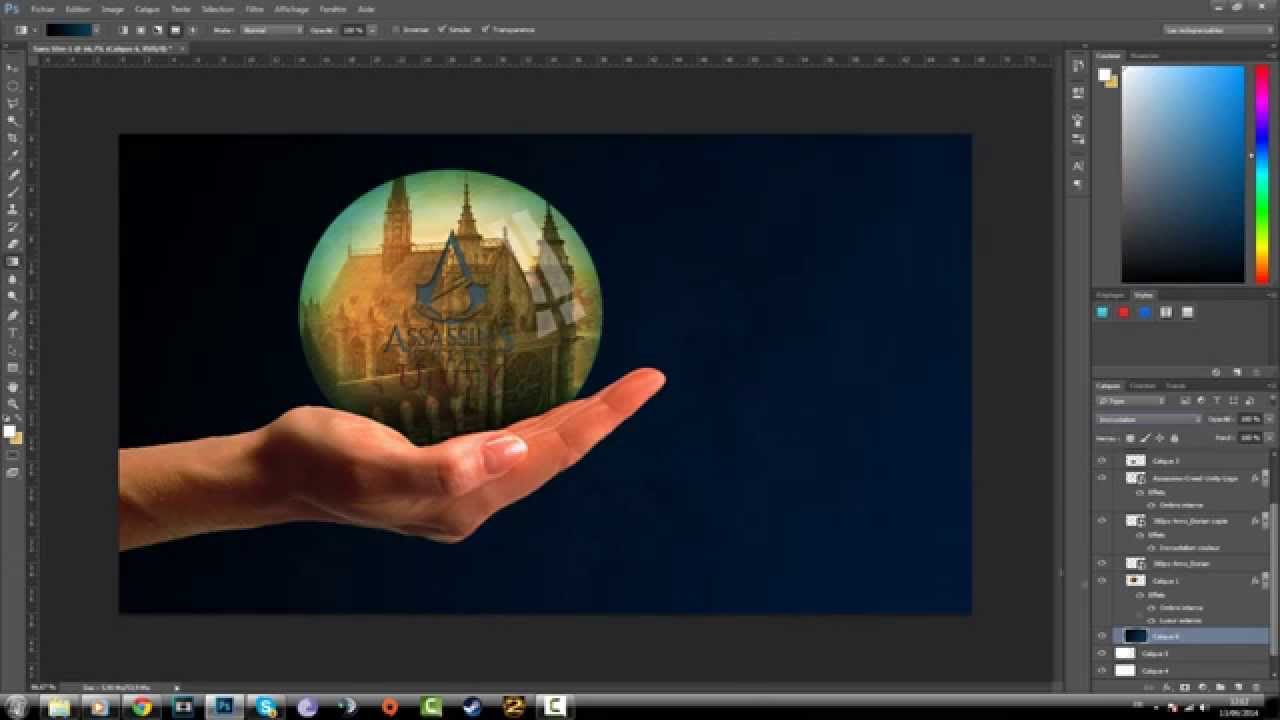
Task: Select the Calque 6 layer thumbnail
Action: tap(1135, 636)
